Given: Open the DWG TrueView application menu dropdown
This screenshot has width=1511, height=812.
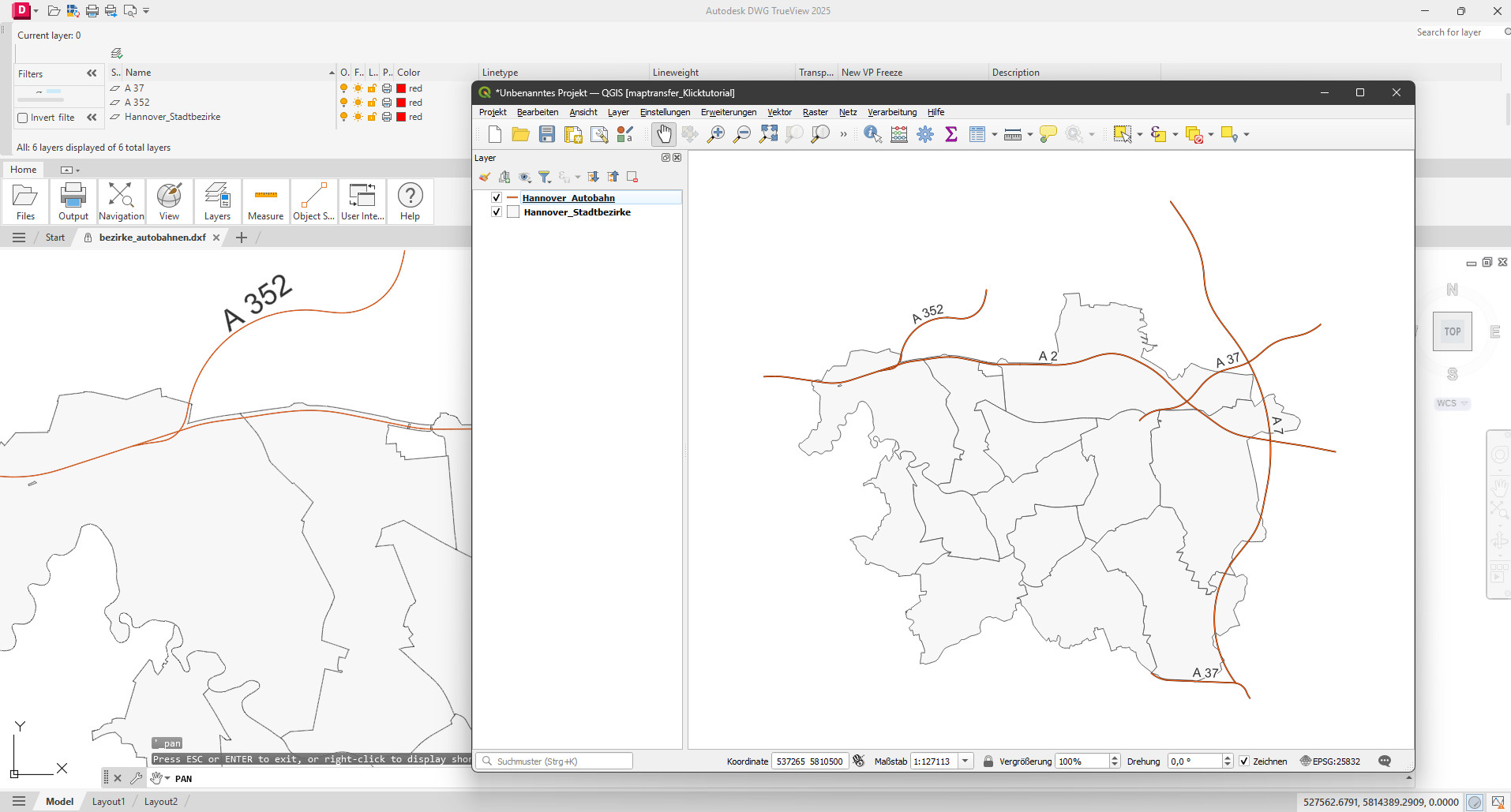Looking at the screenshot, I should click(36, 11).
